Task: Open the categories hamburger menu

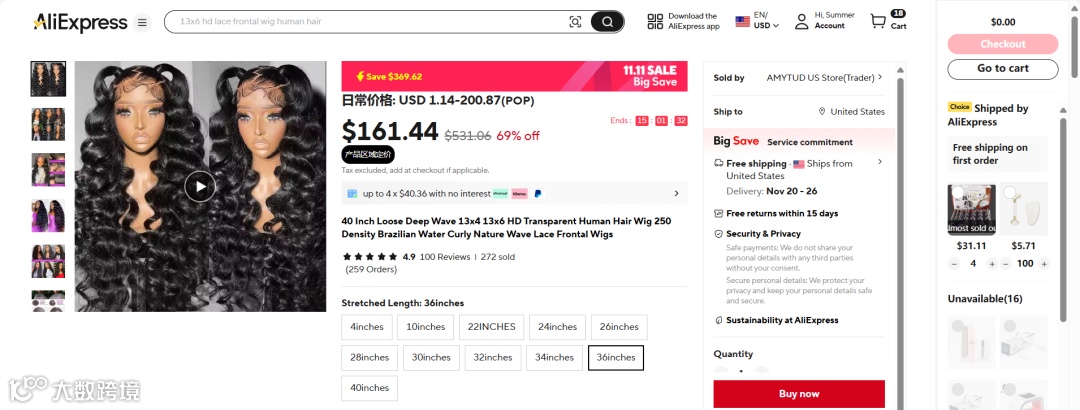Action: pos(142,22)
